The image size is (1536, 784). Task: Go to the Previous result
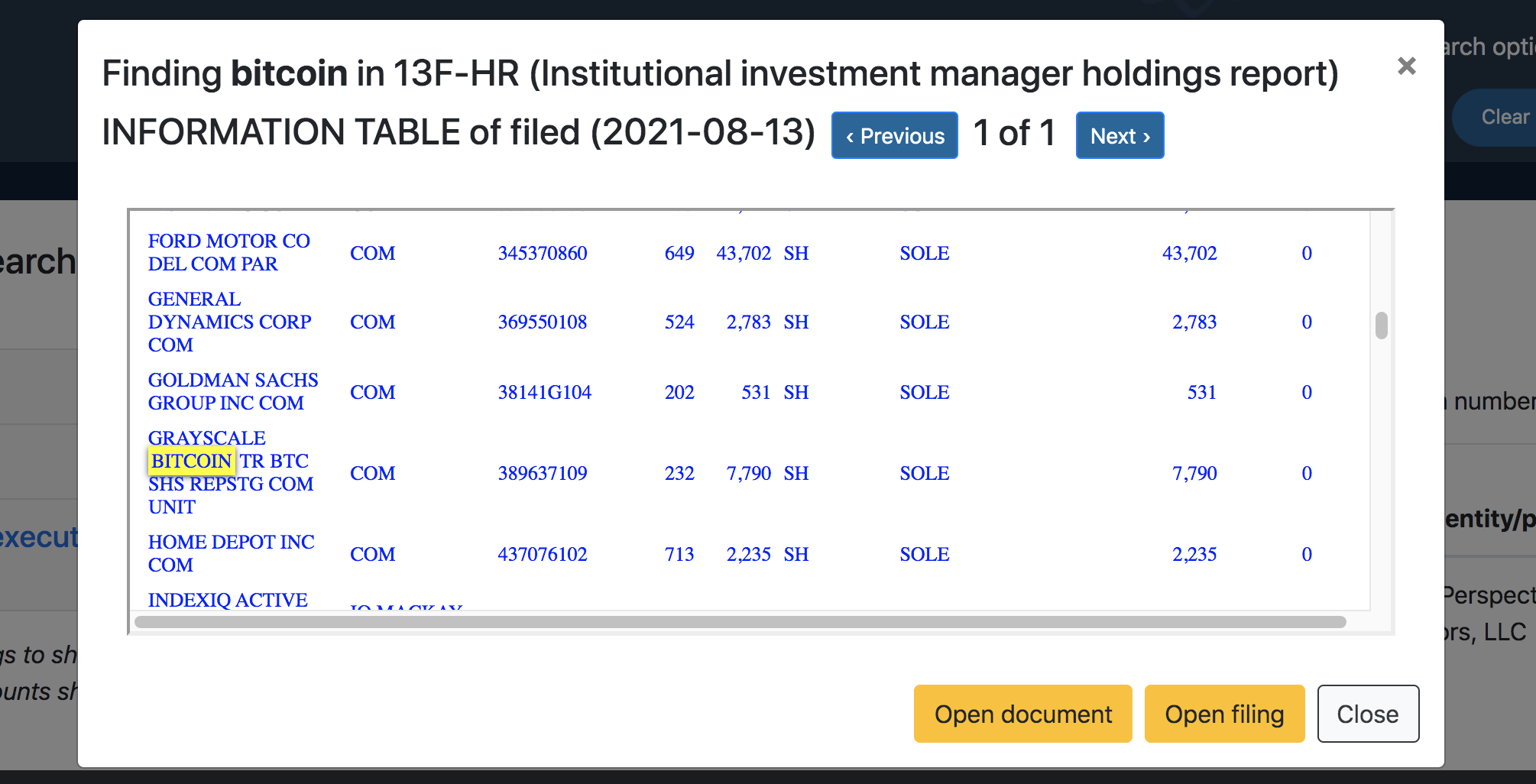895,135
